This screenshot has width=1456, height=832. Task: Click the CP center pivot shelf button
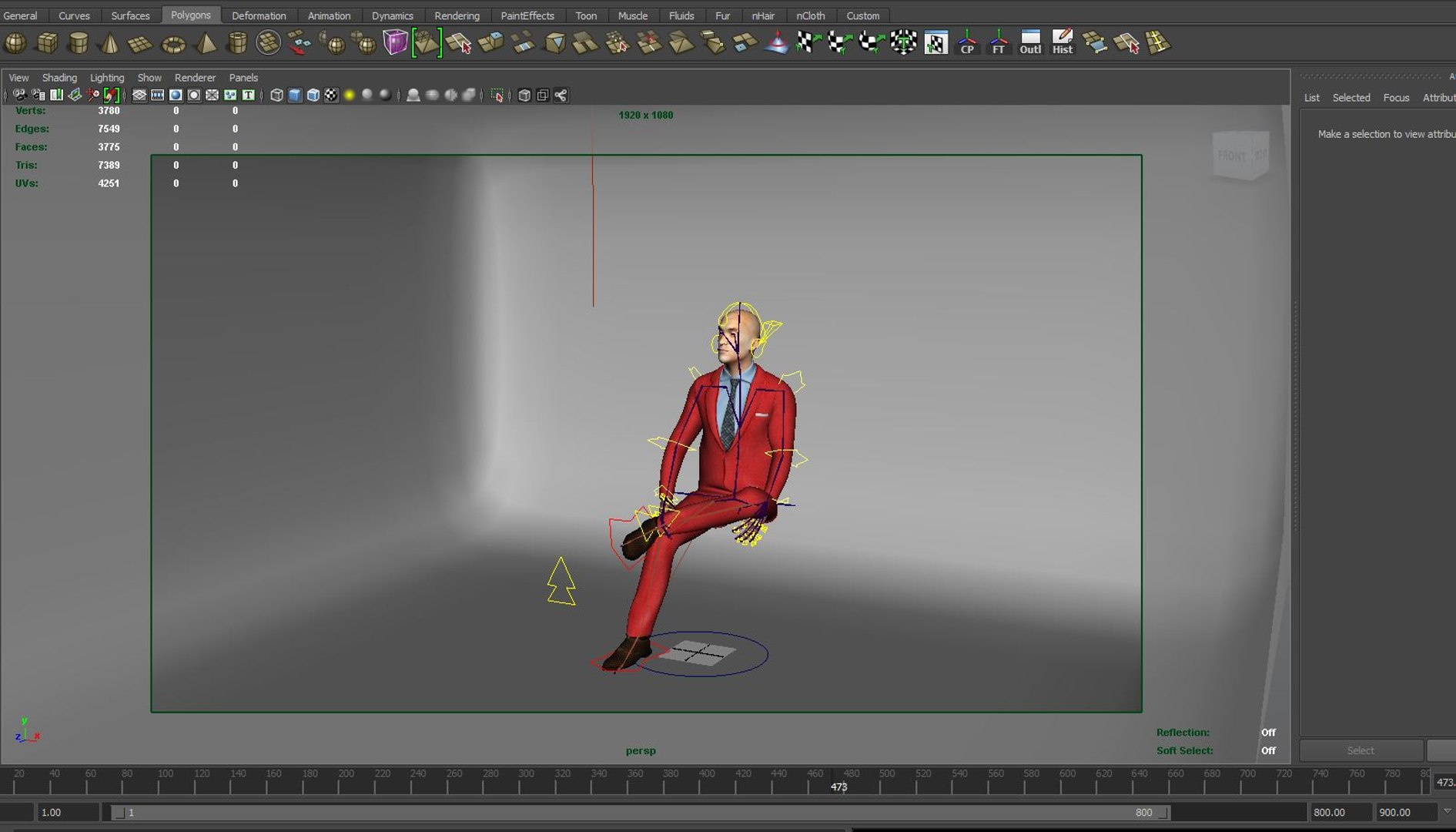967,43
